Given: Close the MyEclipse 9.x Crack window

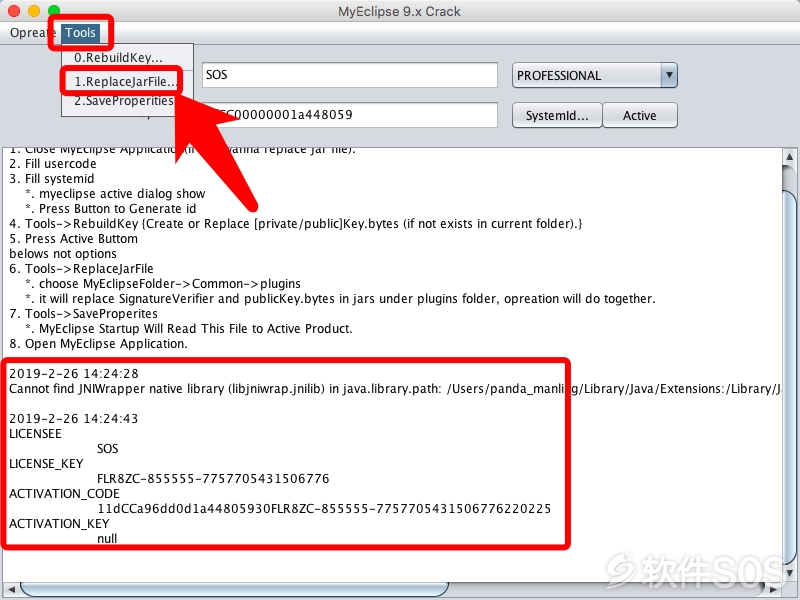Looking at the screenshot, I should [14, 11].
